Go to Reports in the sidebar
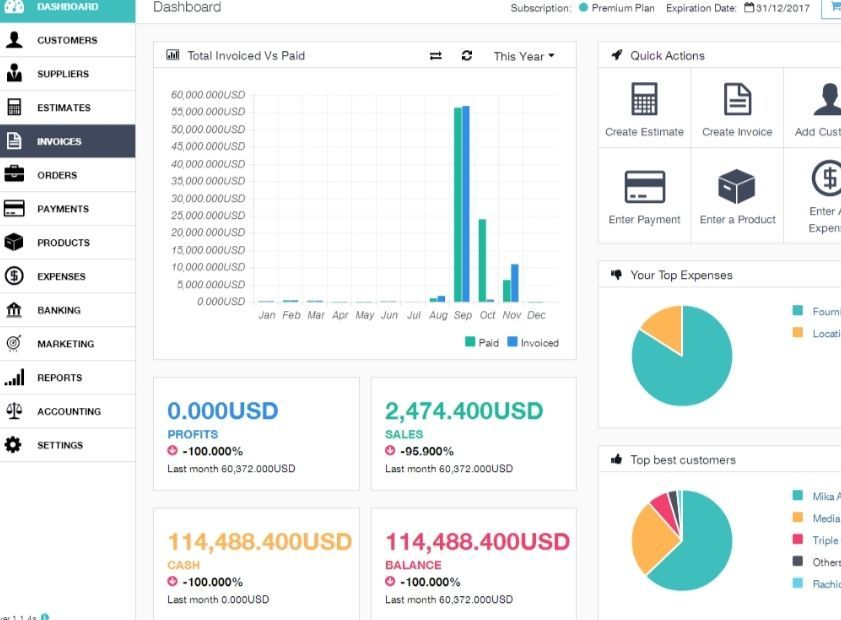Image resolution: width=841 pixels, height=620 pixels. pyautogui.click(x=59, y=378)
